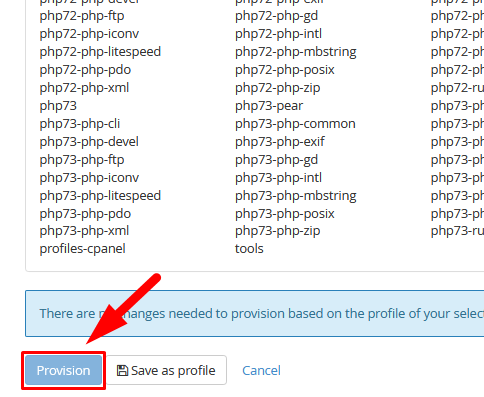Click the php73-php-intl package
Screen dimensions: 484x397
(278, 178)
